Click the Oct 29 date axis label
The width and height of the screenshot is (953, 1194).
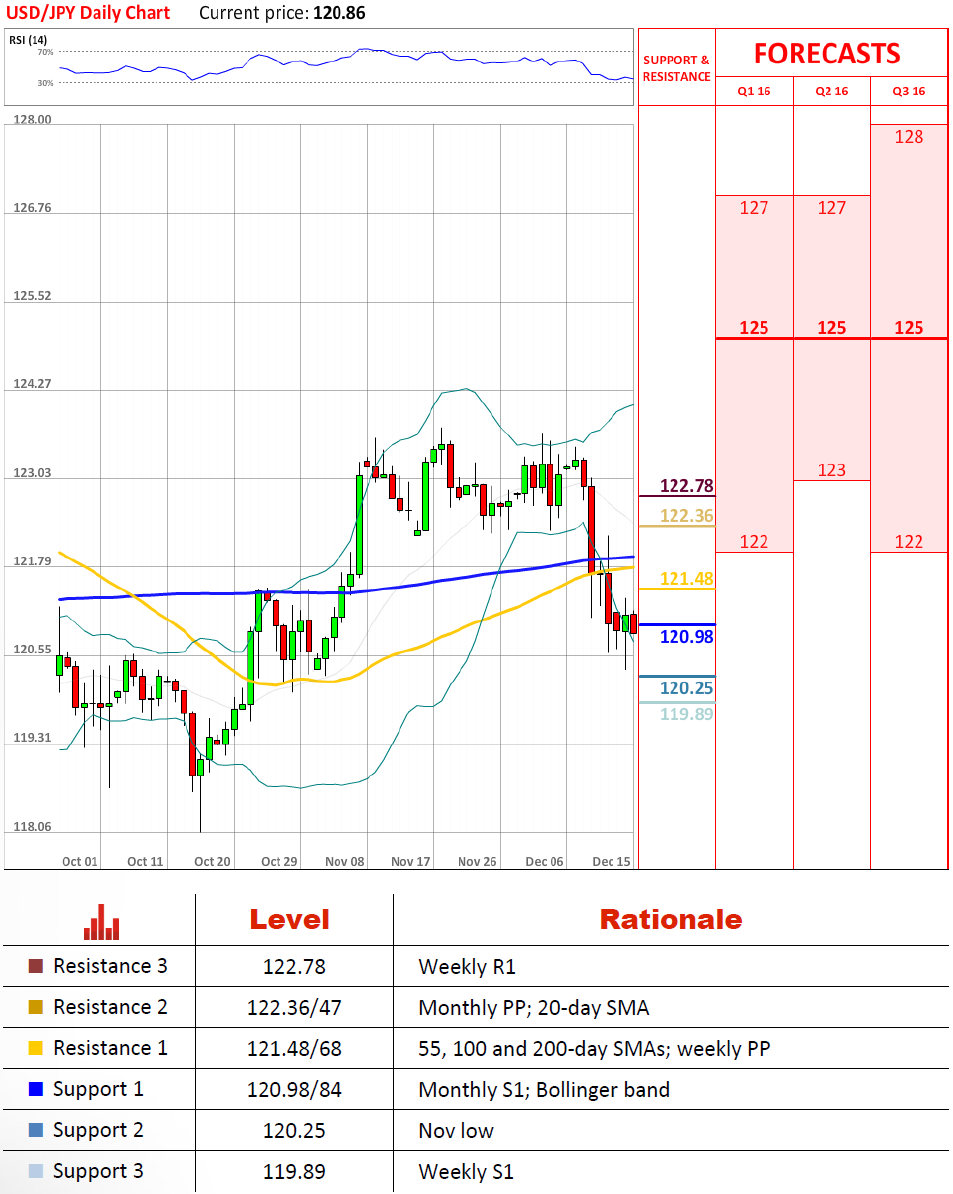tap(279, 861)
